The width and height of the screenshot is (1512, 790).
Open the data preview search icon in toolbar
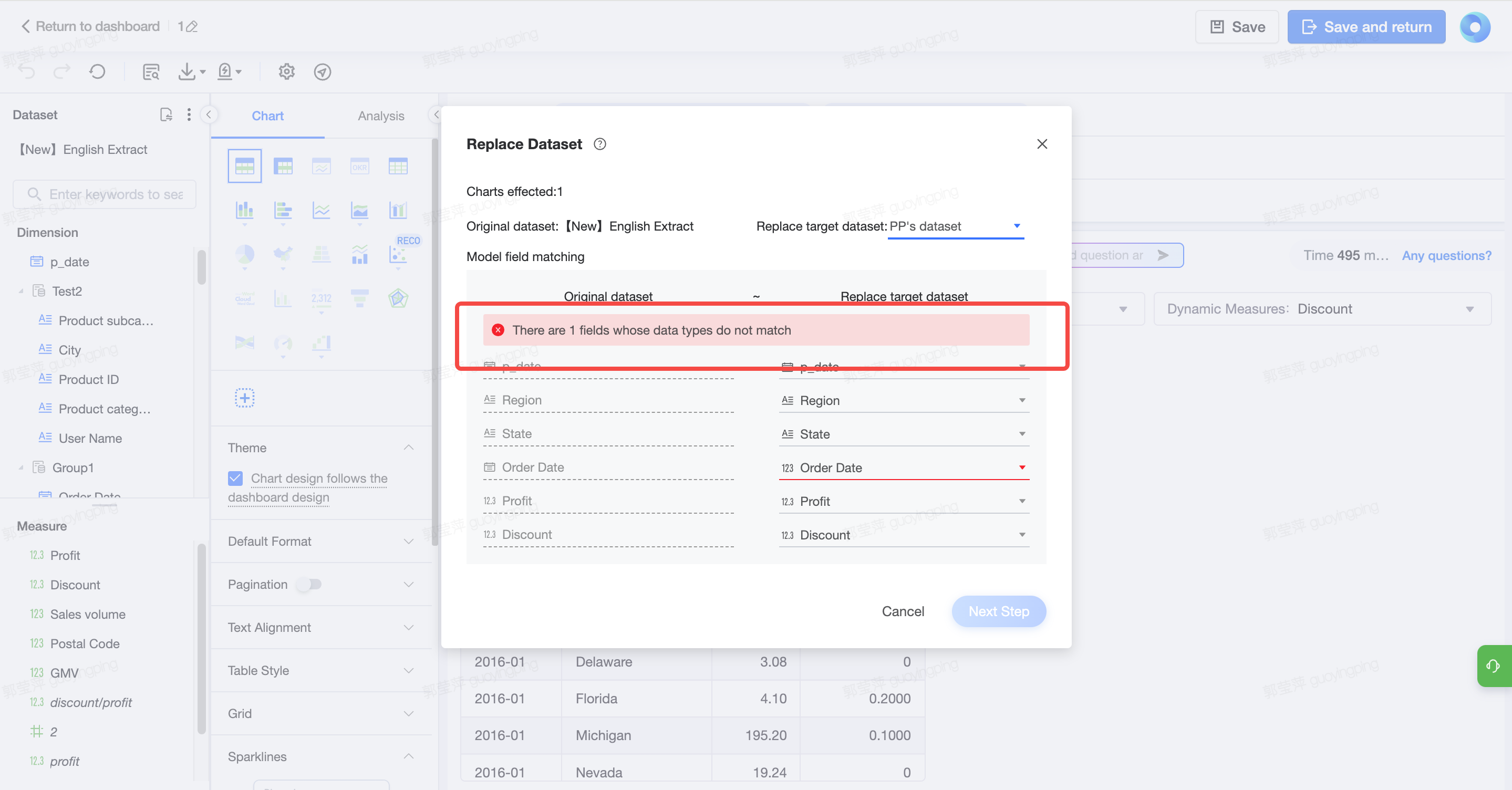(x=151, y=71)
